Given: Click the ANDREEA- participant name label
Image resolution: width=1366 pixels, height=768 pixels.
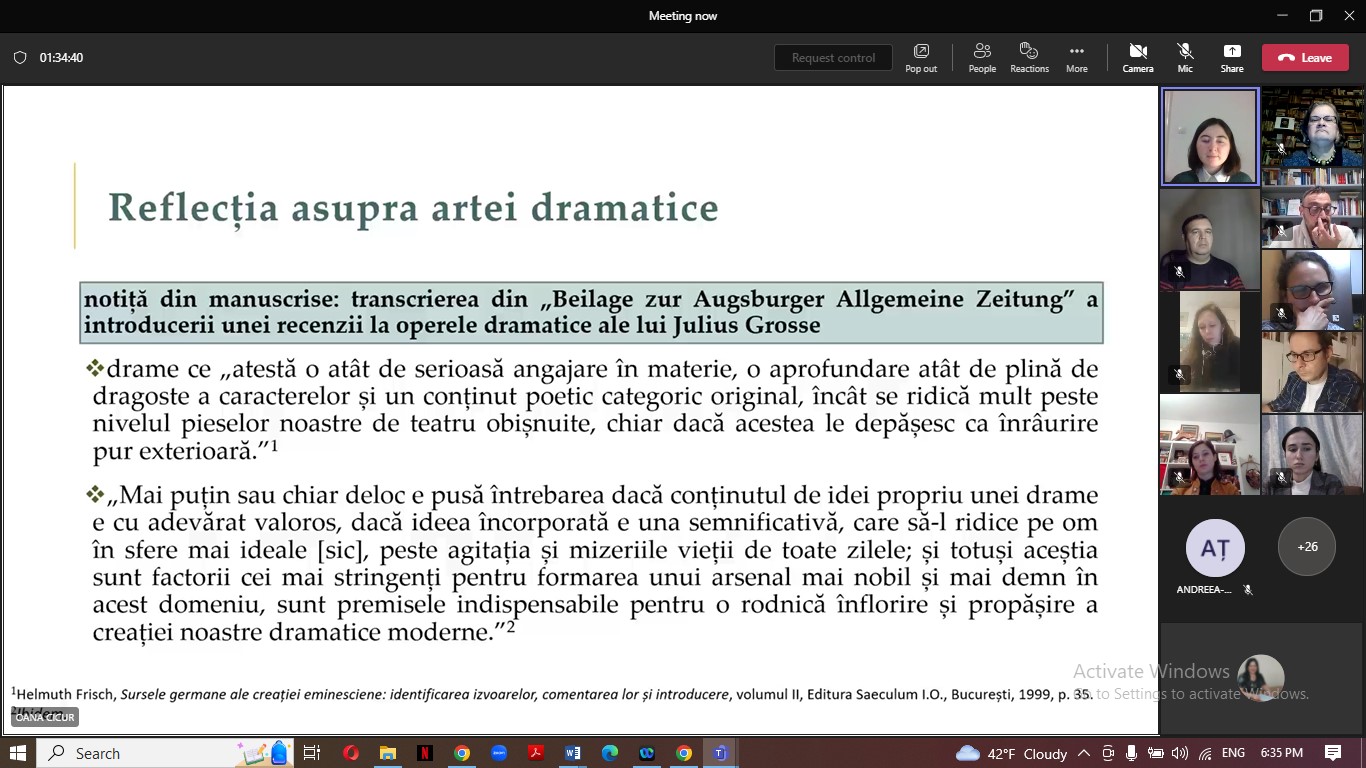Looking at the screenshot, I should click(x=1204, y=590).
